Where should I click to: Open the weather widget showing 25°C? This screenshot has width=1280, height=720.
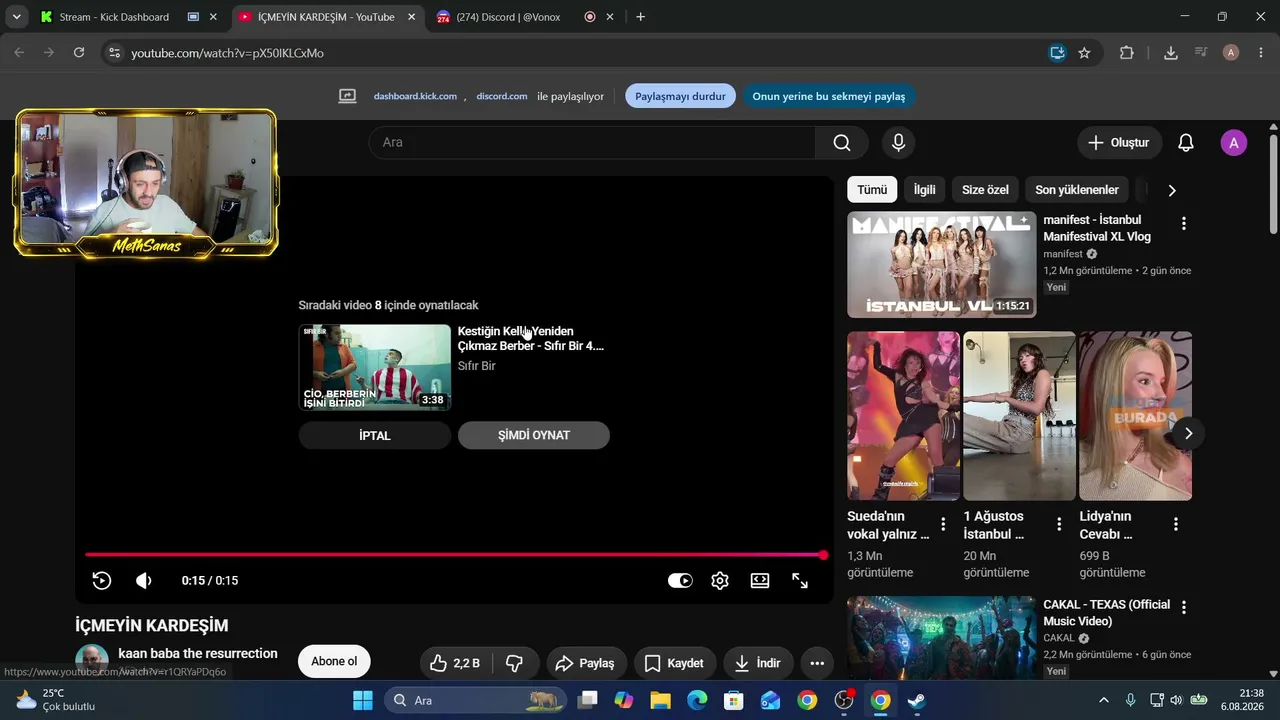56,700
